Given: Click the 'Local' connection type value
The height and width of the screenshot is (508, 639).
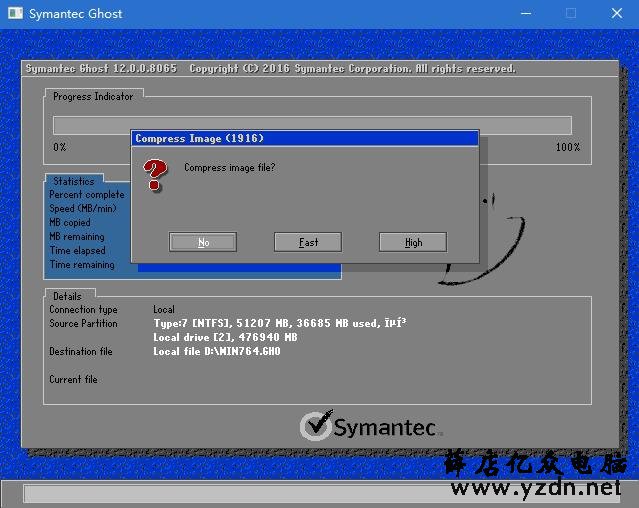Looking at the screenshot, I should [x=164, y=309].
